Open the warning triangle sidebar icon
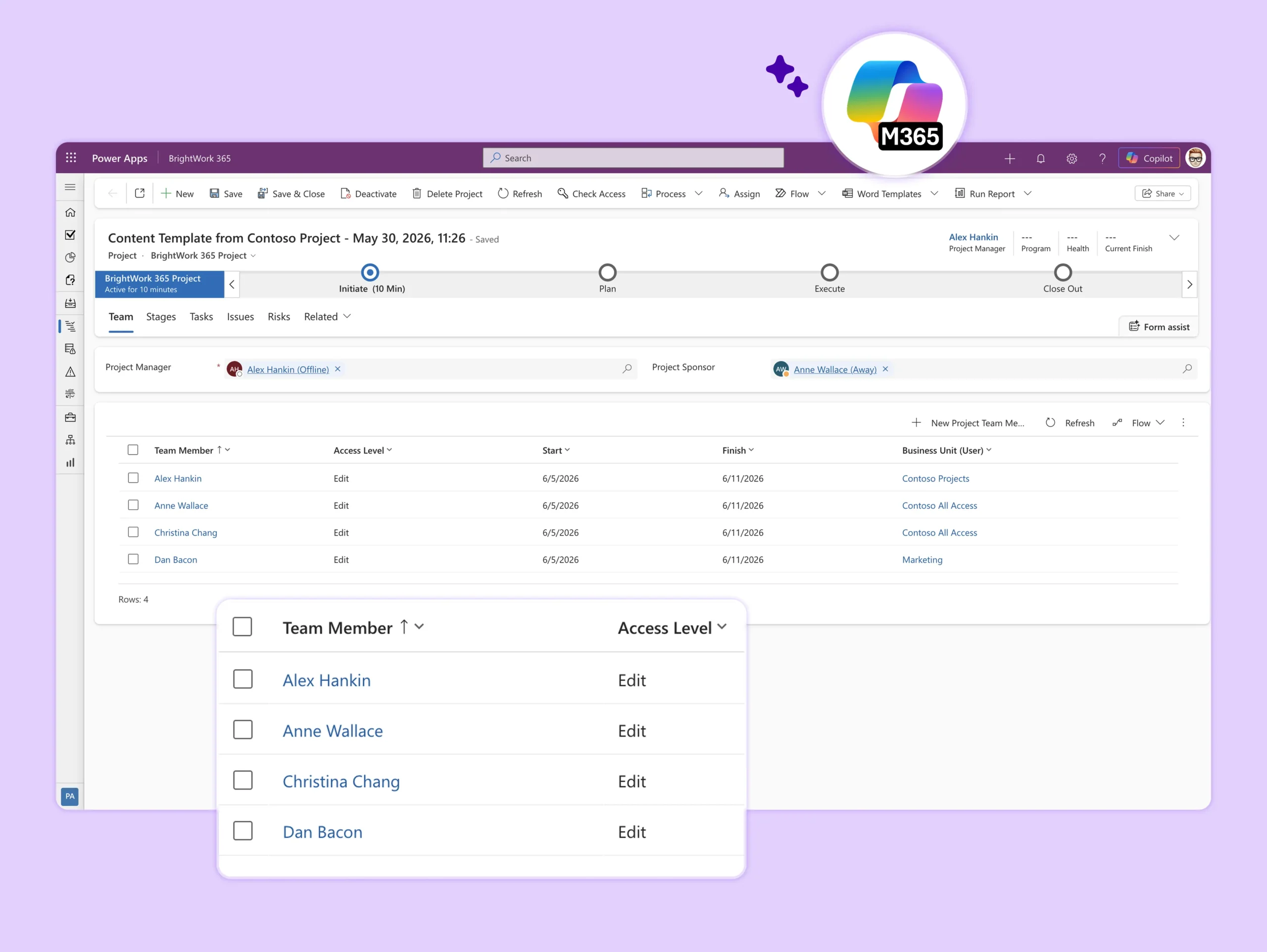The image size is (1267, 952). [x=70, y=372]
